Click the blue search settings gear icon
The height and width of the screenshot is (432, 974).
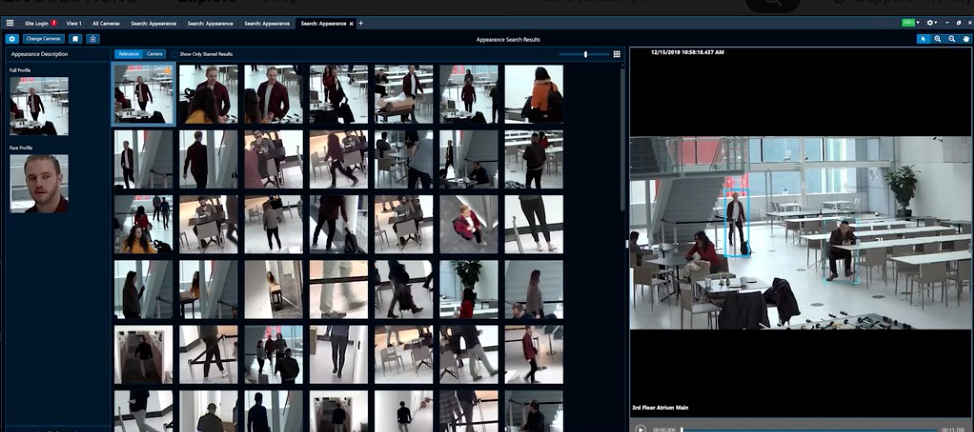coord(12,39)
